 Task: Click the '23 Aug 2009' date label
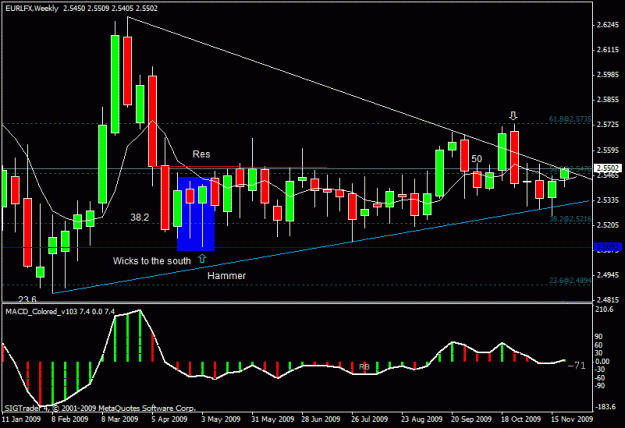coord(421,419)
